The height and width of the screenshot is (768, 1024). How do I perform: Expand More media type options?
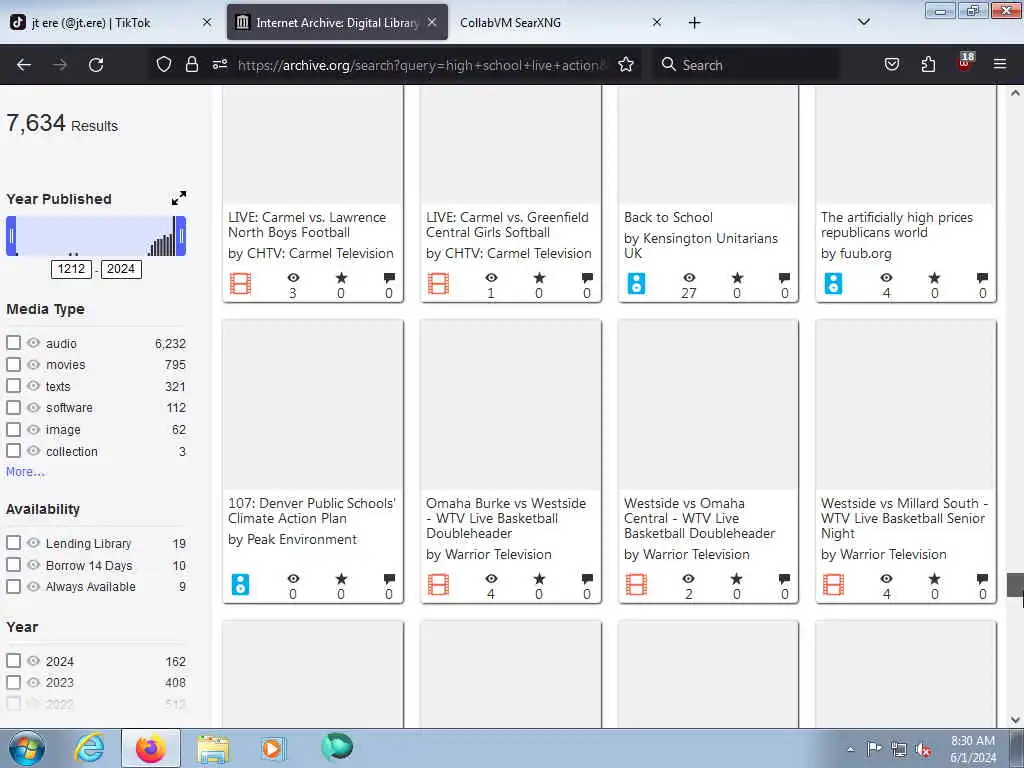[x=25, y=472]
